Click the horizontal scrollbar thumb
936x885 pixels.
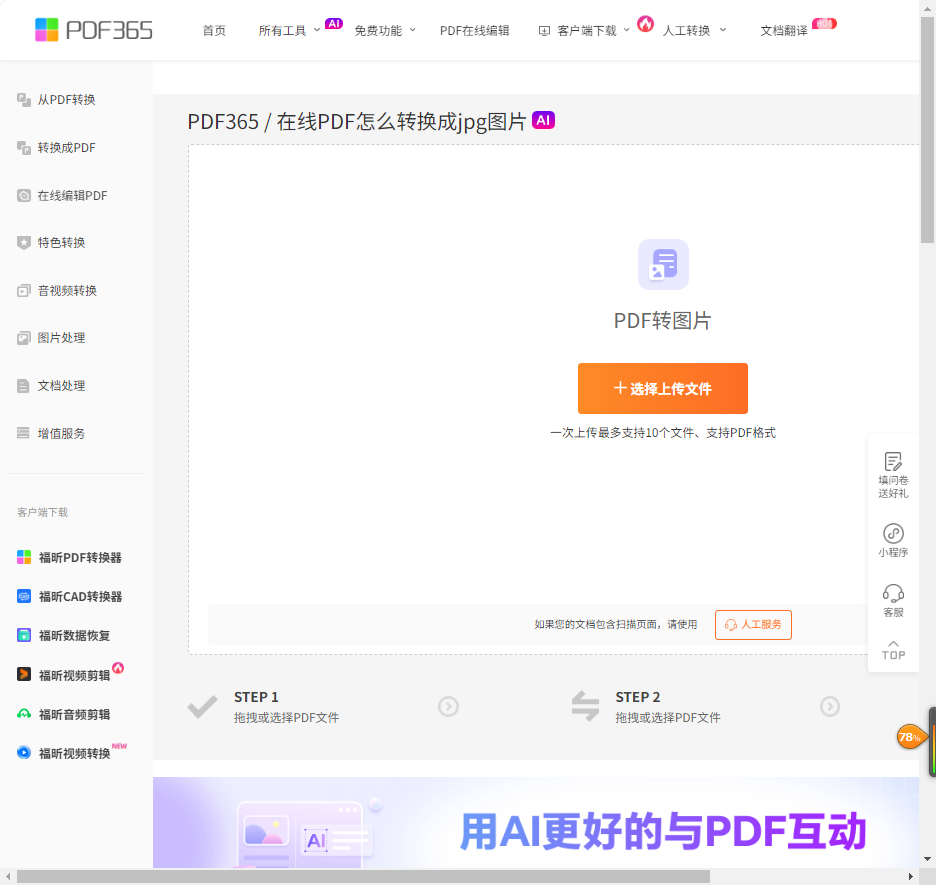coord(363,877)
